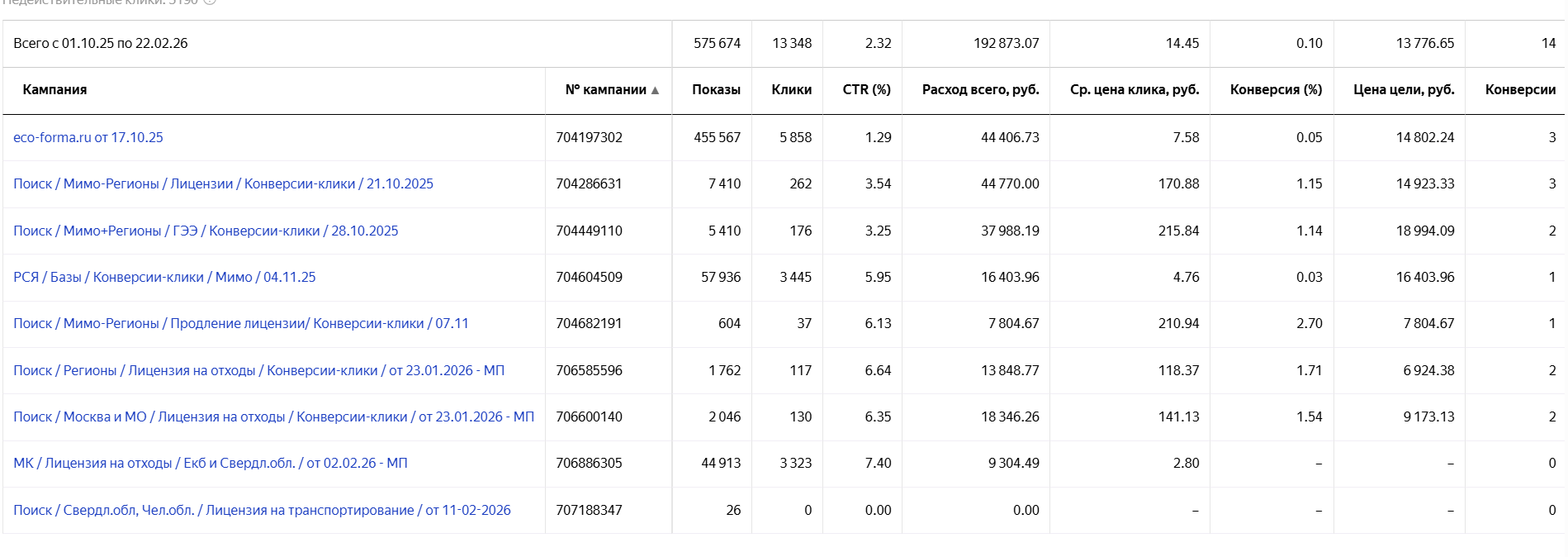Sort by the Конверсии column header
This screenshot has height=557, width=1568.
pos(1520,89)
